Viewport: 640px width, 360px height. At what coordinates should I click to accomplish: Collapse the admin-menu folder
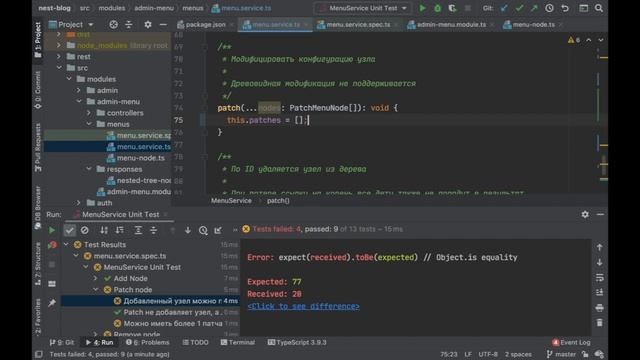click(79, 102)
